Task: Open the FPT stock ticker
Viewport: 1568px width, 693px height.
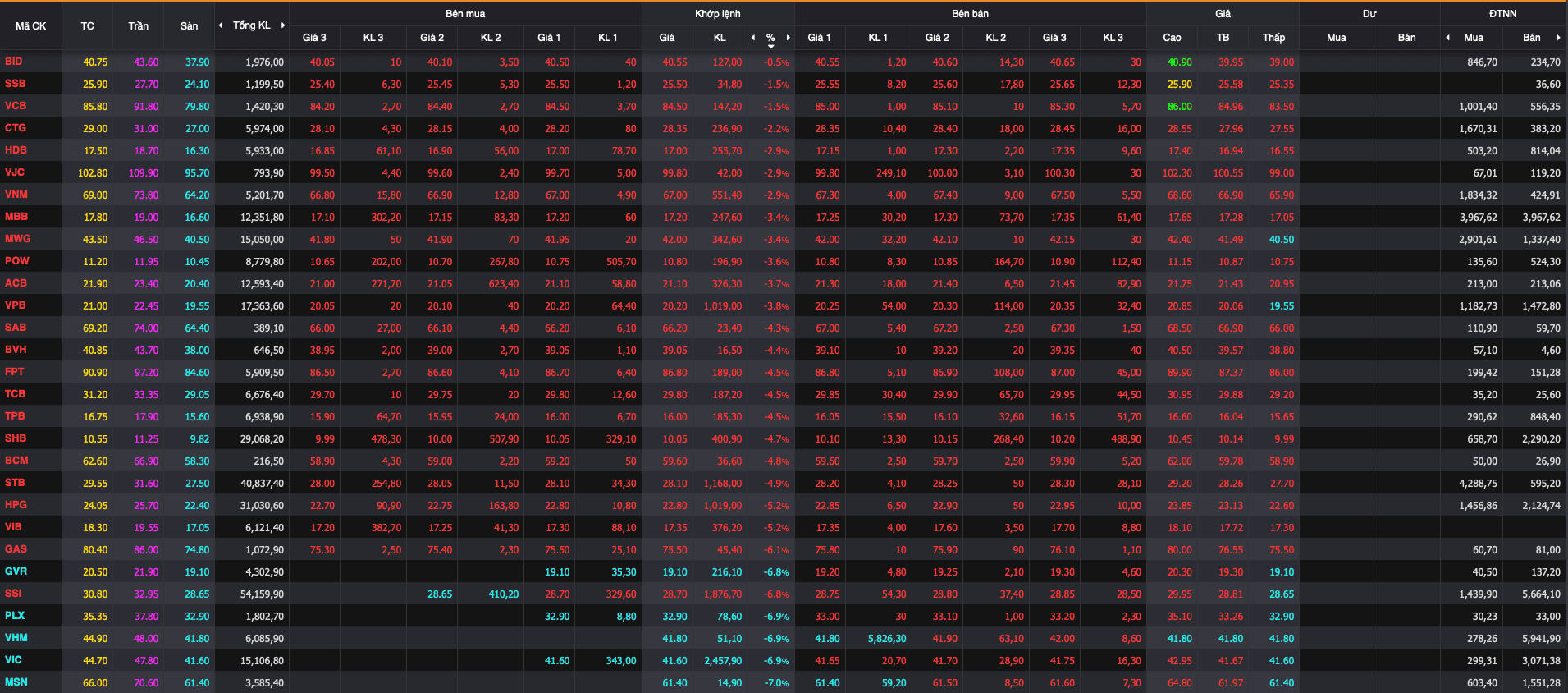Action: 15,372
